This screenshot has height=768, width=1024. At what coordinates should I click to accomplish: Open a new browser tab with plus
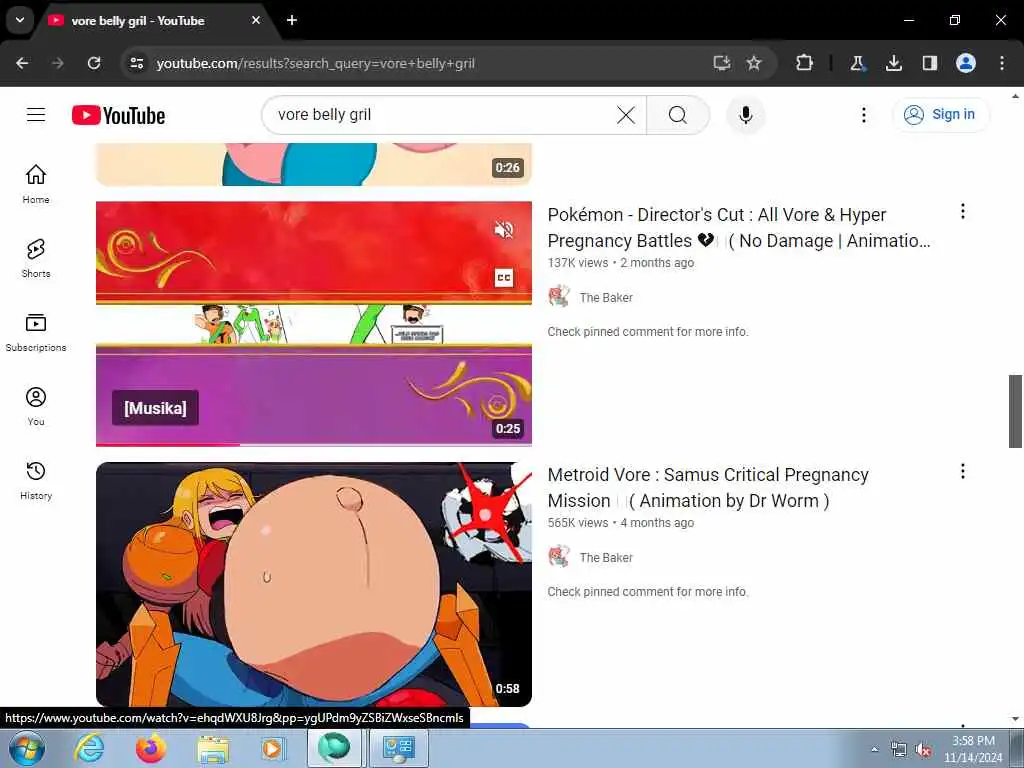coord(292,20)
